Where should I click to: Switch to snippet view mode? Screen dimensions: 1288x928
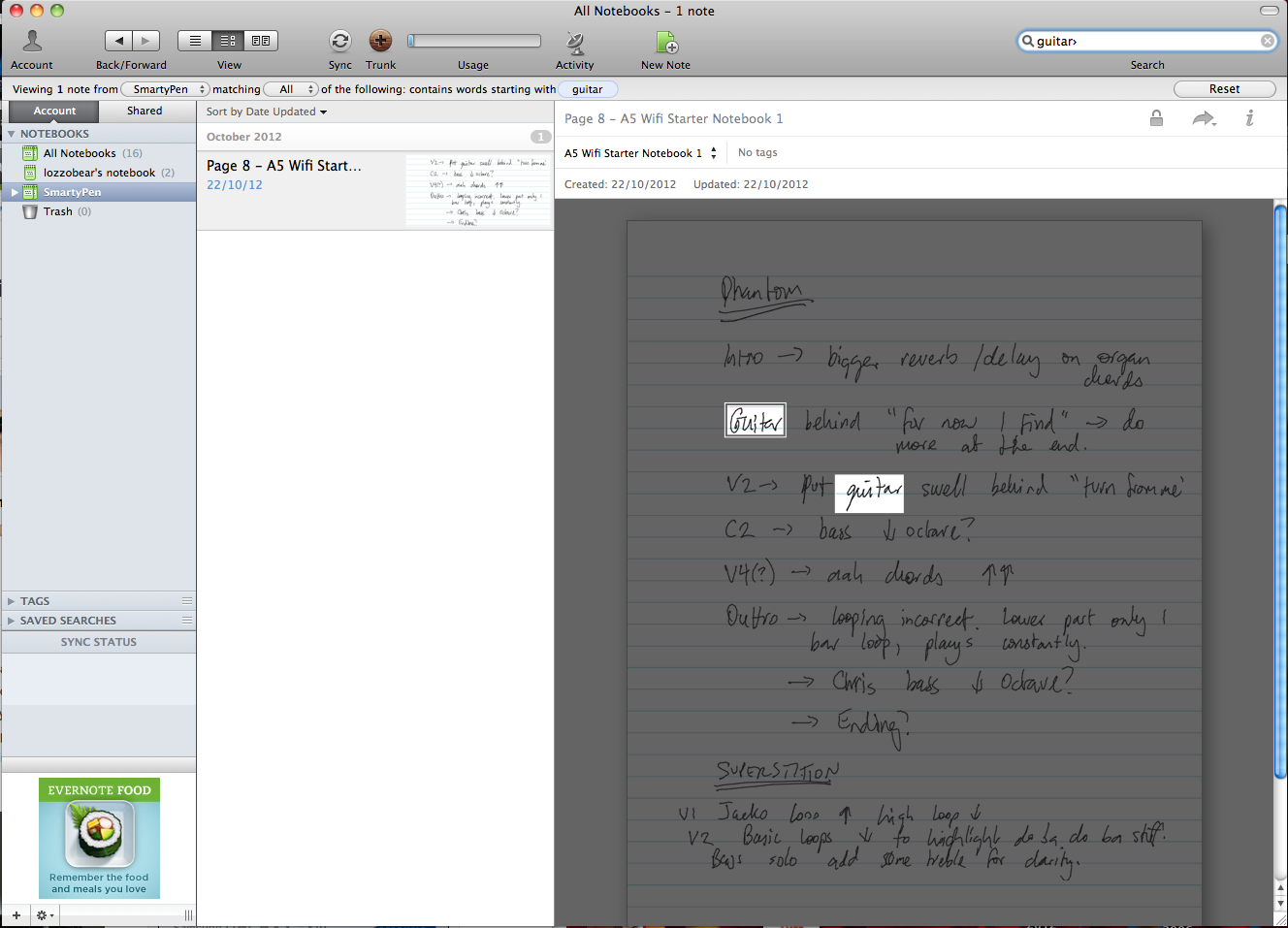[x=228, y=41]
